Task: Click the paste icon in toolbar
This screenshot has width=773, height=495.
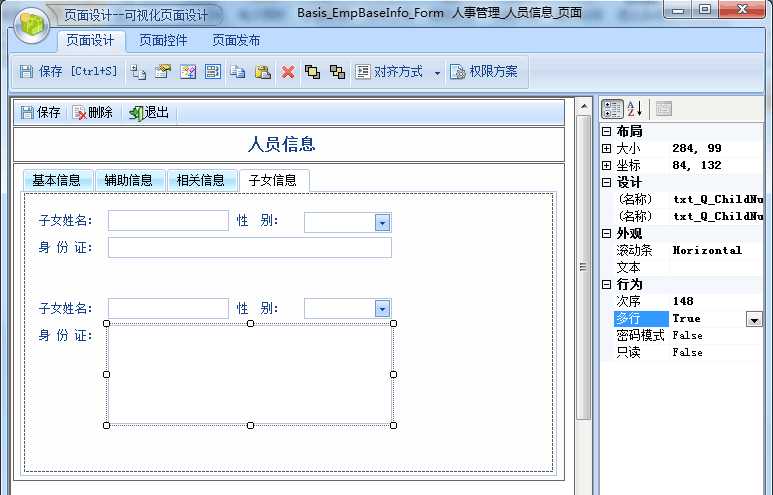Action: point(263,72)
